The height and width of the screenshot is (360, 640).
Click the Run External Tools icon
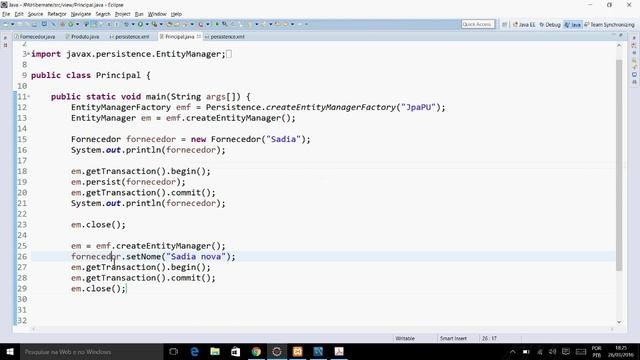pos(154,24)
